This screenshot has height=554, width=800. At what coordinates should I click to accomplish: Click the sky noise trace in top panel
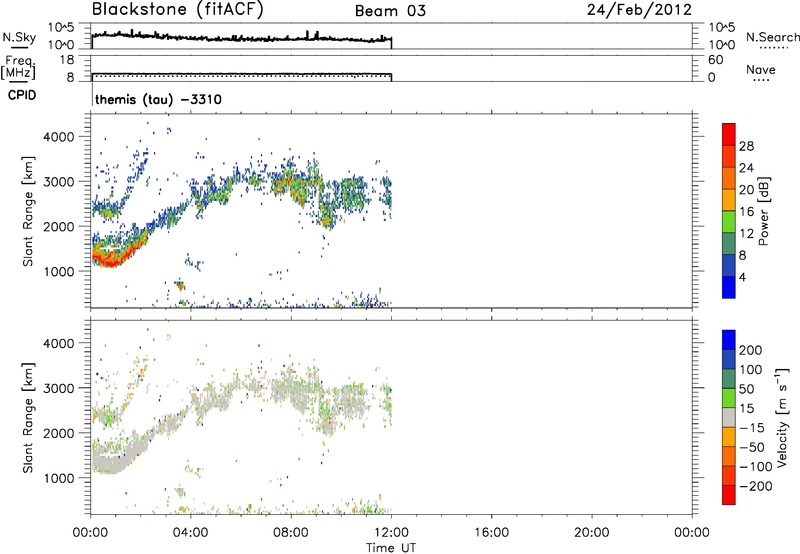241,38
